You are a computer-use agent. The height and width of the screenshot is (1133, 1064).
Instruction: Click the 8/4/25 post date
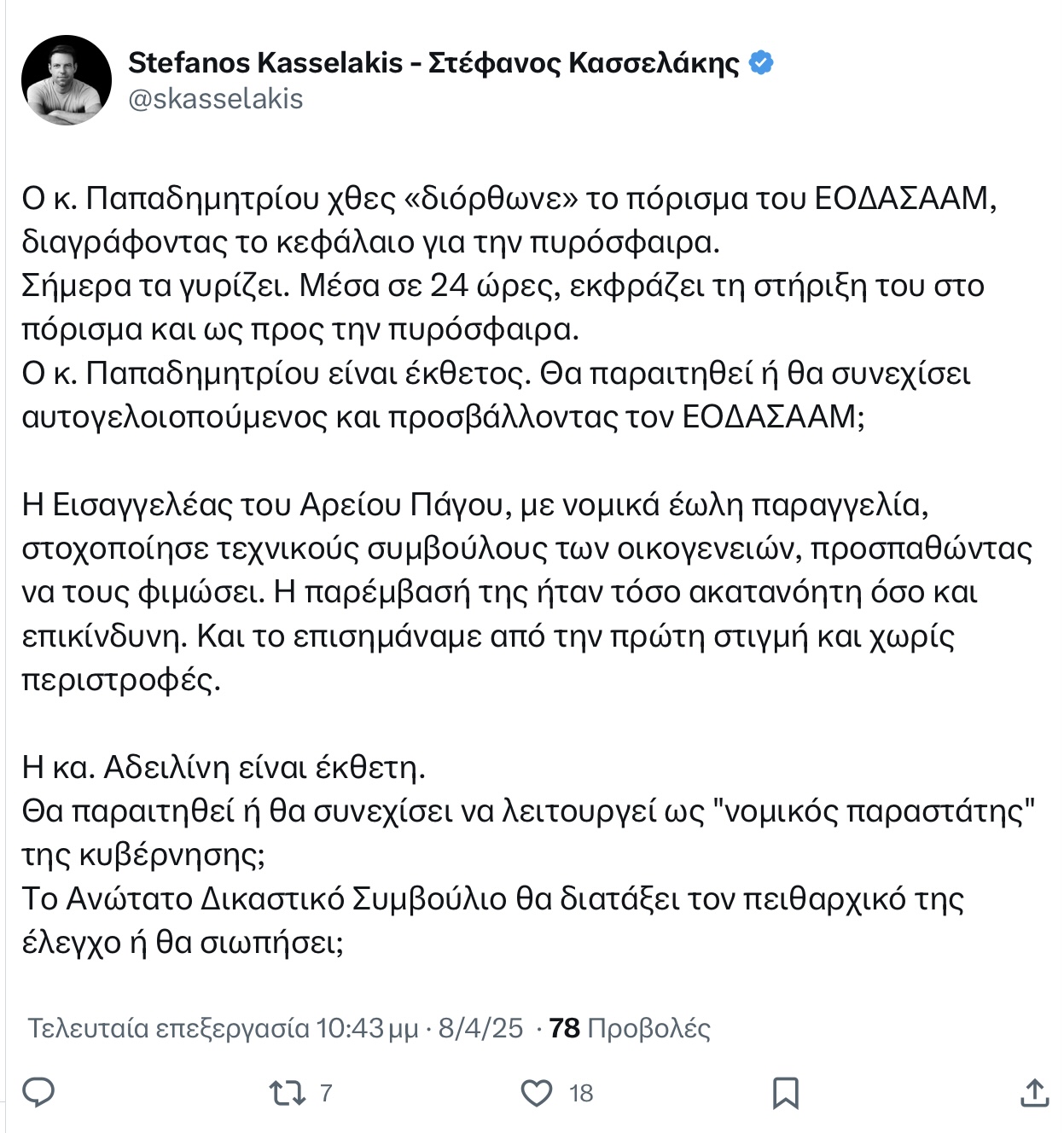coord(480,1028)
